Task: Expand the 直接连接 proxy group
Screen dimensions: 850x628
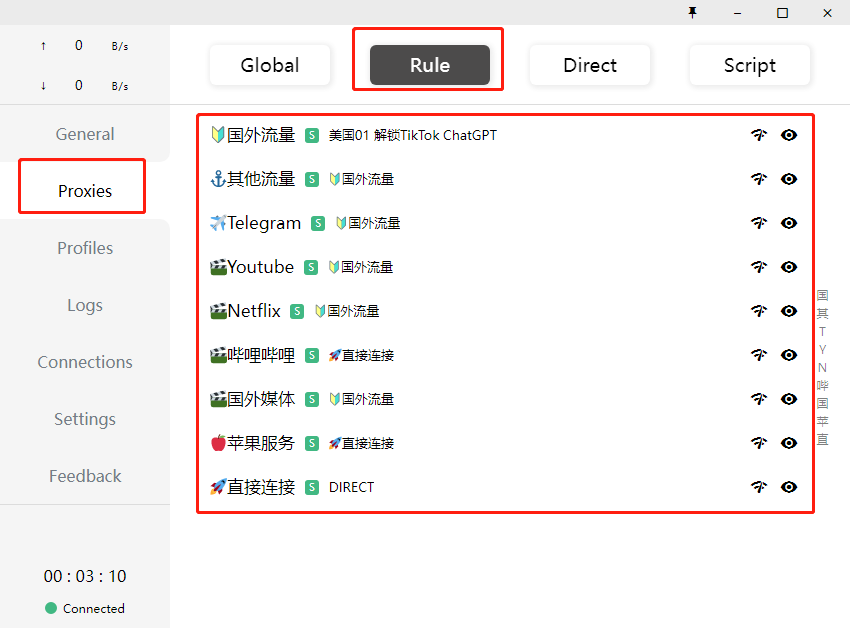Action: coord(504,487)
